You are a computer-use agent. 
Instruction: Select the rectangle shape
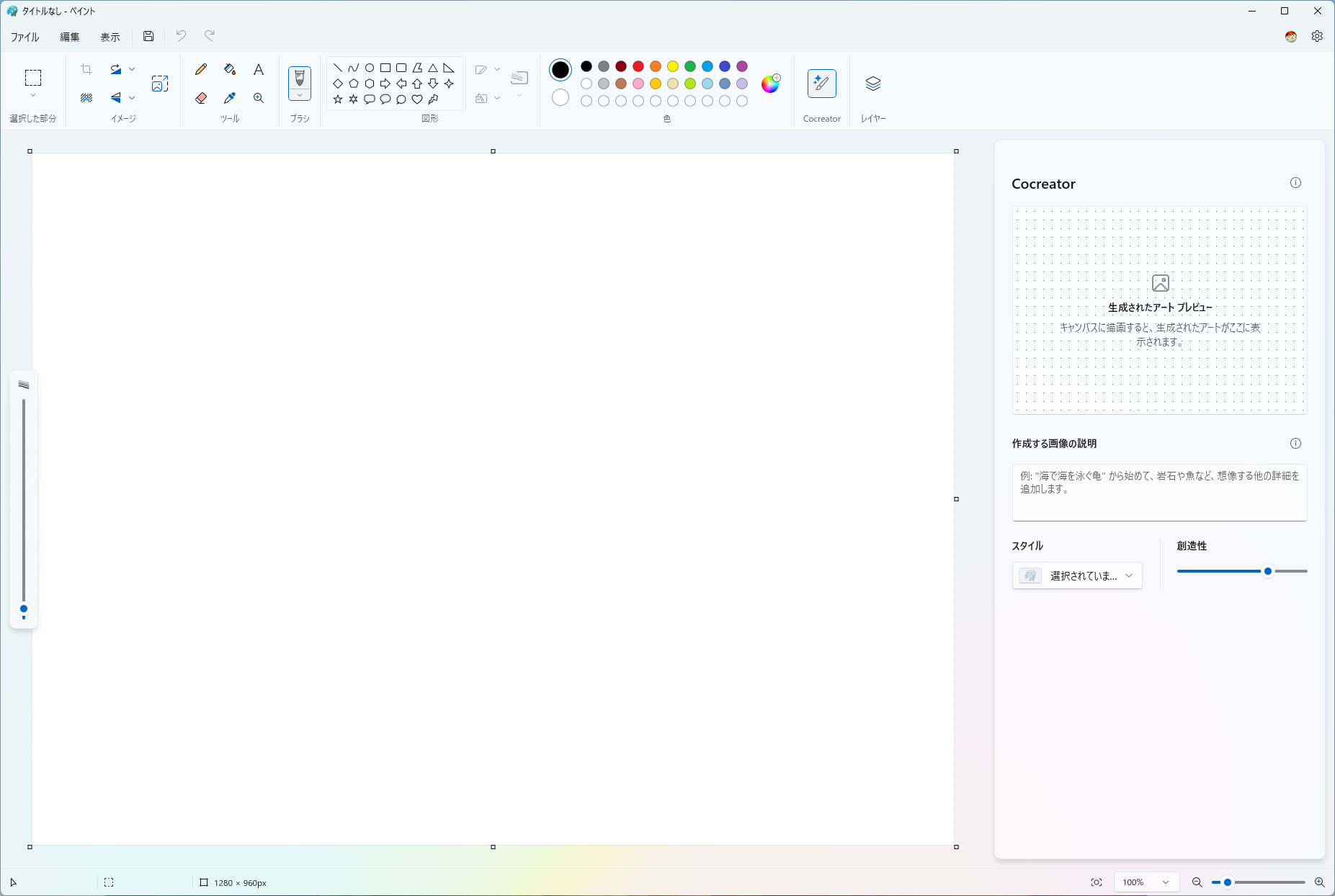385,66
